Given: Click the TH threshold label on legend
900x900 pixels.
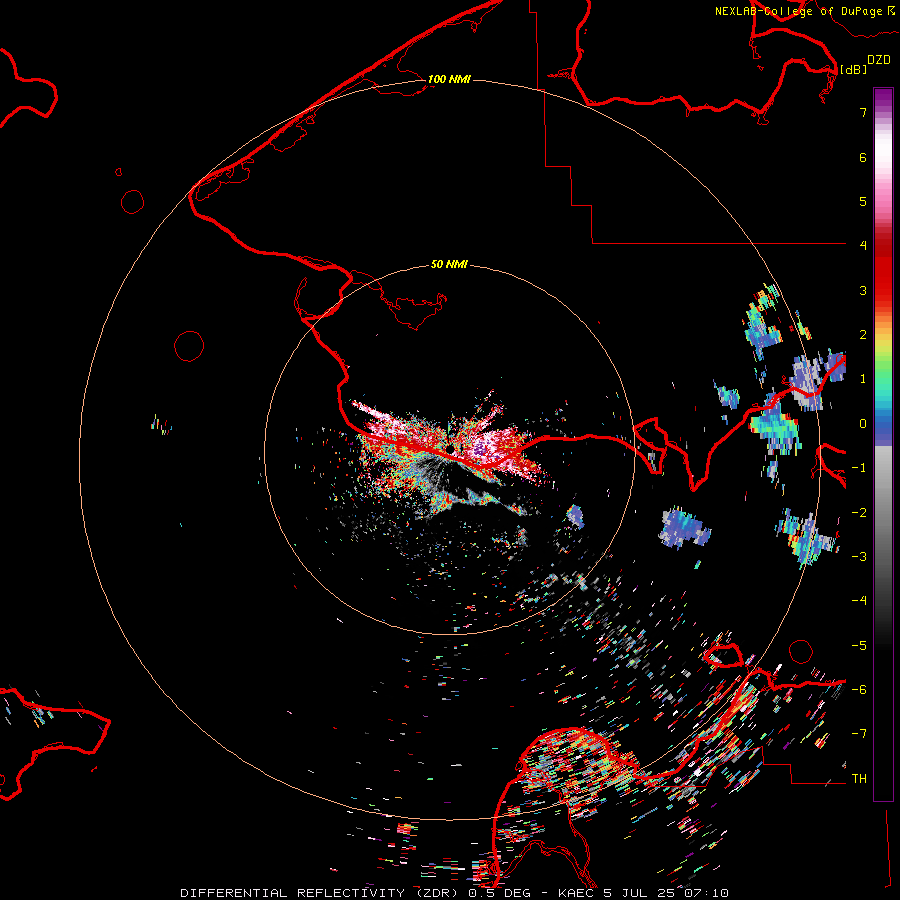Looking at the screenshot, I should click(859, 779).
